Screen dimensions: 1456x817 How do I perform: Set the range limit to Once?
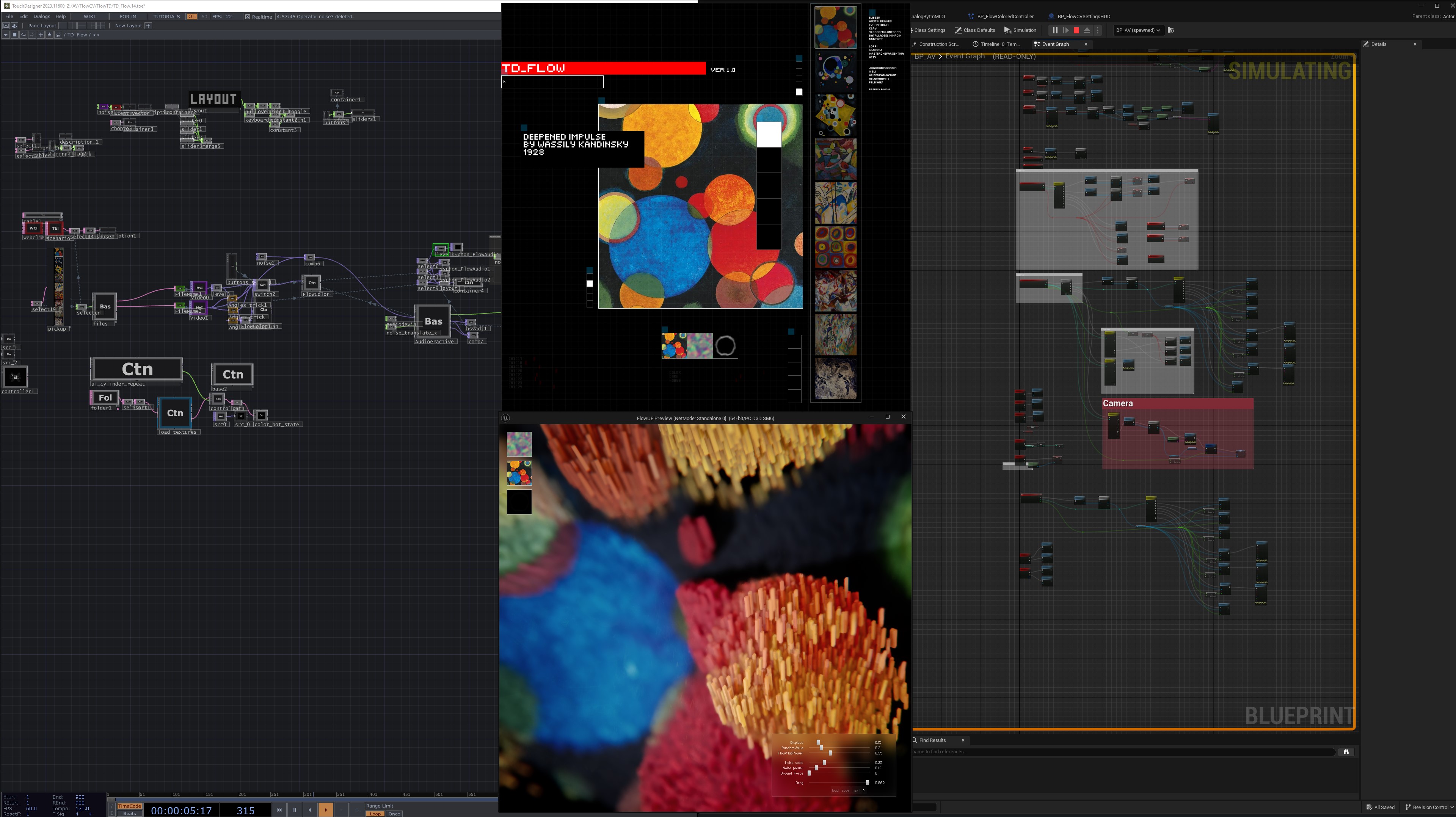pyautogui.click(x=394, y=814)
